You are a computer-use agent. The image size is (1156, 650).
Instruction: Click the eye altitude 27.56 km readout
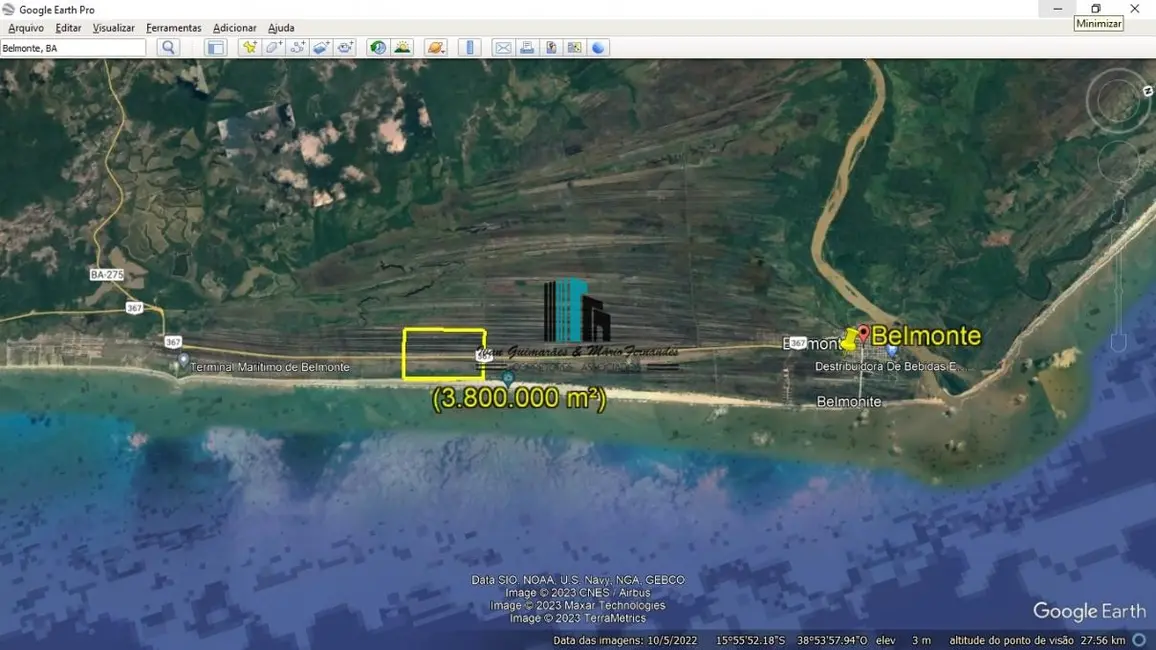(x=1103, y=640)
